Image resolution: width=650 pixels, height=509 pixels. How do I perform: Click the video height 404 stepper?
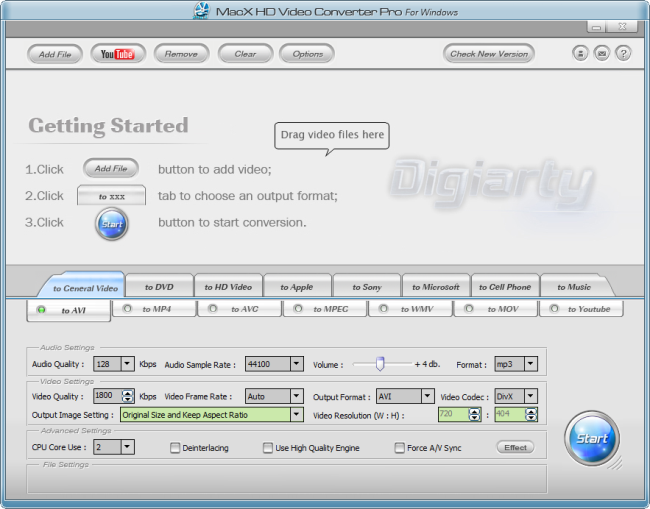[531, 414]
